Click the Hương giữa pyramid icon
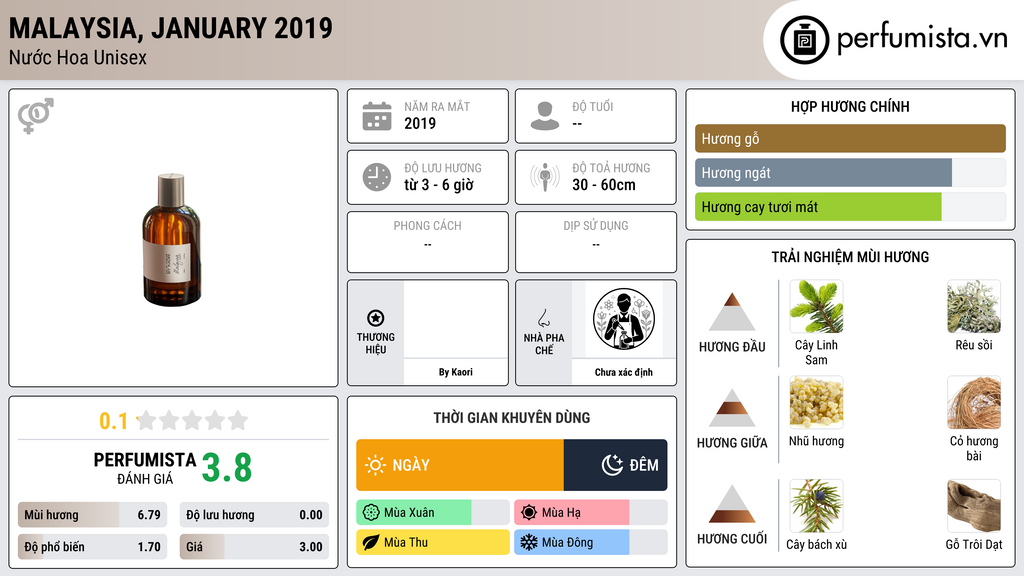Screen dimensions: 1024x576 click(732, 408)
